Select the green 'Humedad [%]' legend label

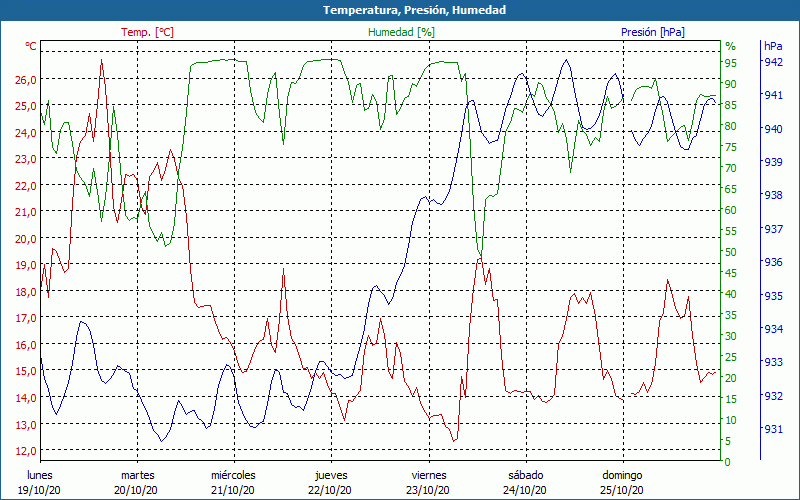point(402,32)
